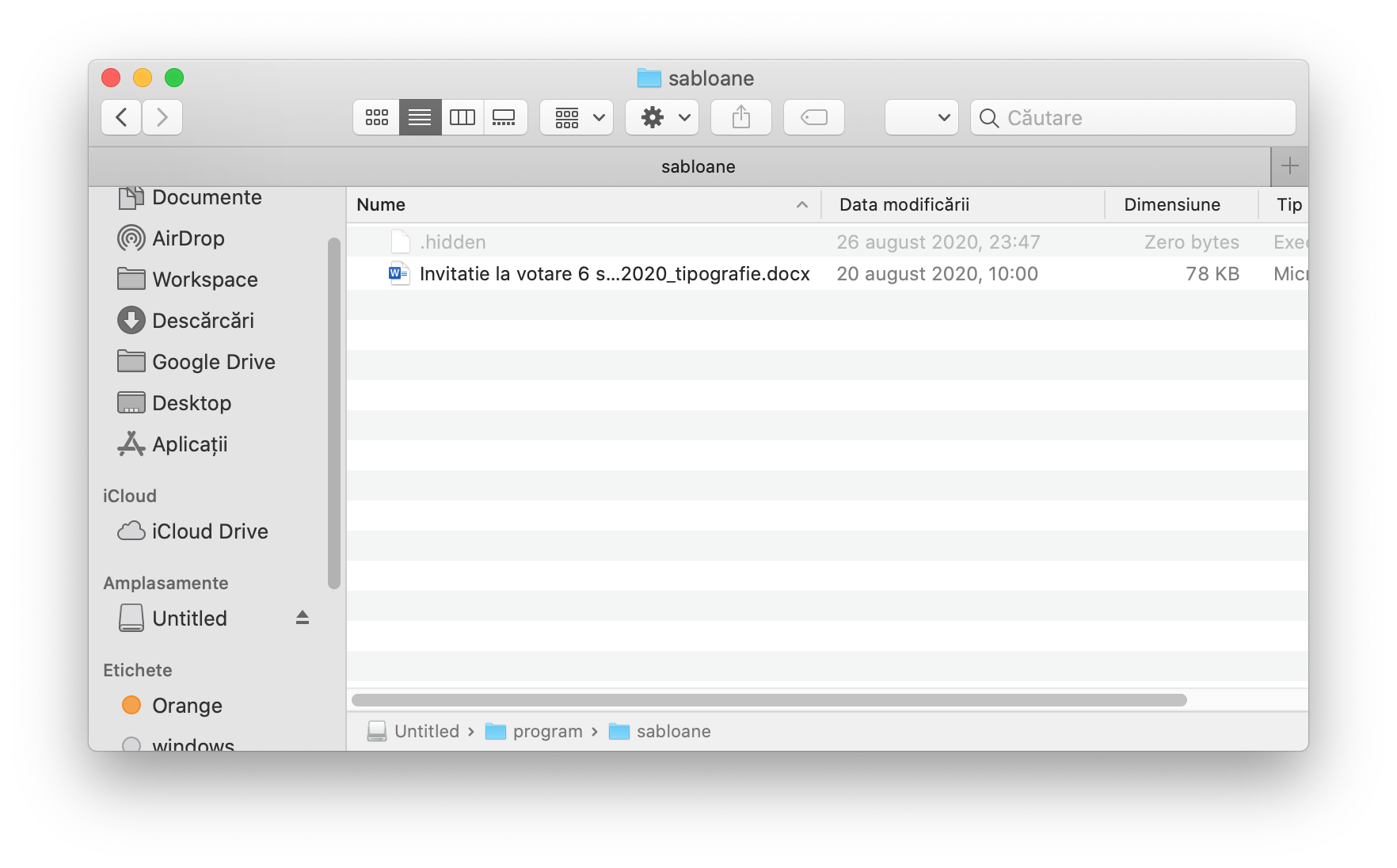Image resolution: width=1397 pixels, height=868 pixels.
Task: Switch to gallery view
Action: pyautogui.click(x=504, y=118)
